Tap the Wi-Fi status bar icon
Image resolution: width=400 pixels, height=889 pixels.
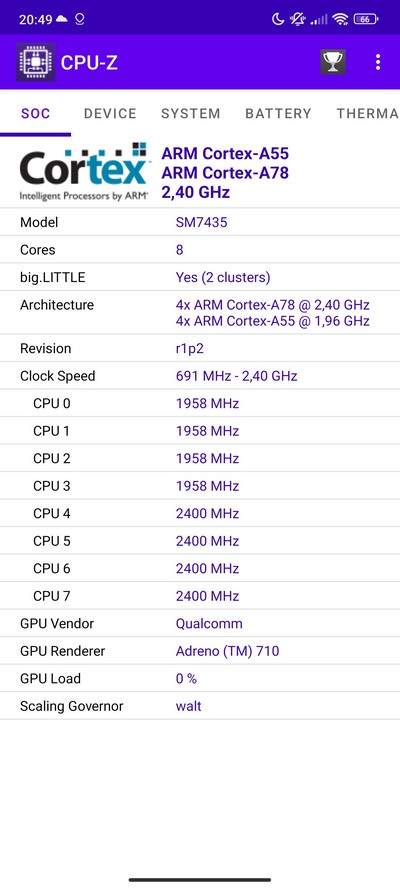point(340,19)
